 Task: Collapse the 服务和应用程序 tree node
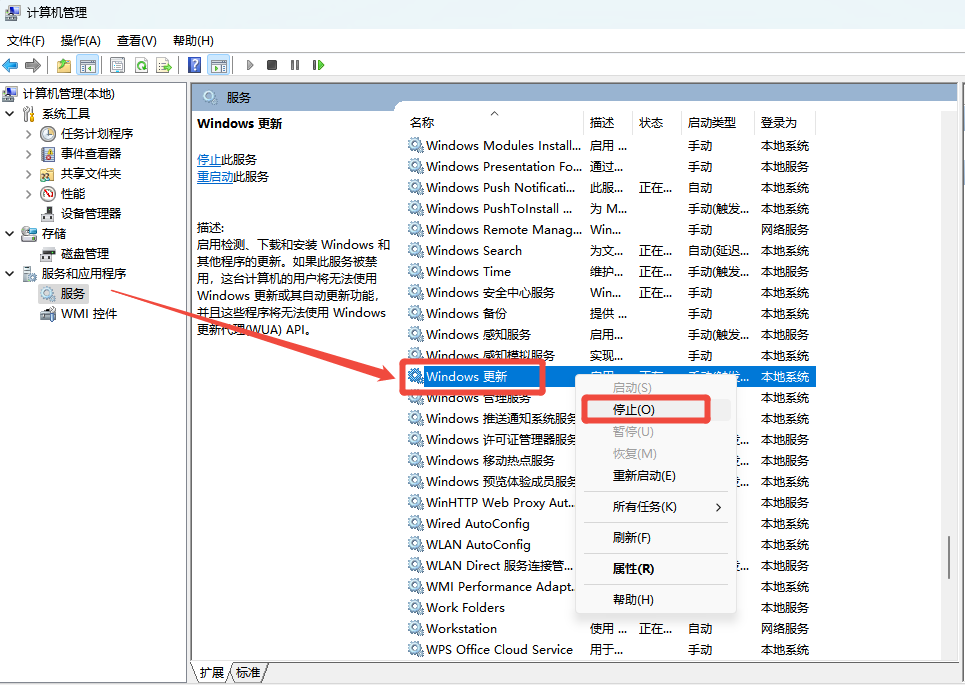pyautogui.click(x=9, y=274)
